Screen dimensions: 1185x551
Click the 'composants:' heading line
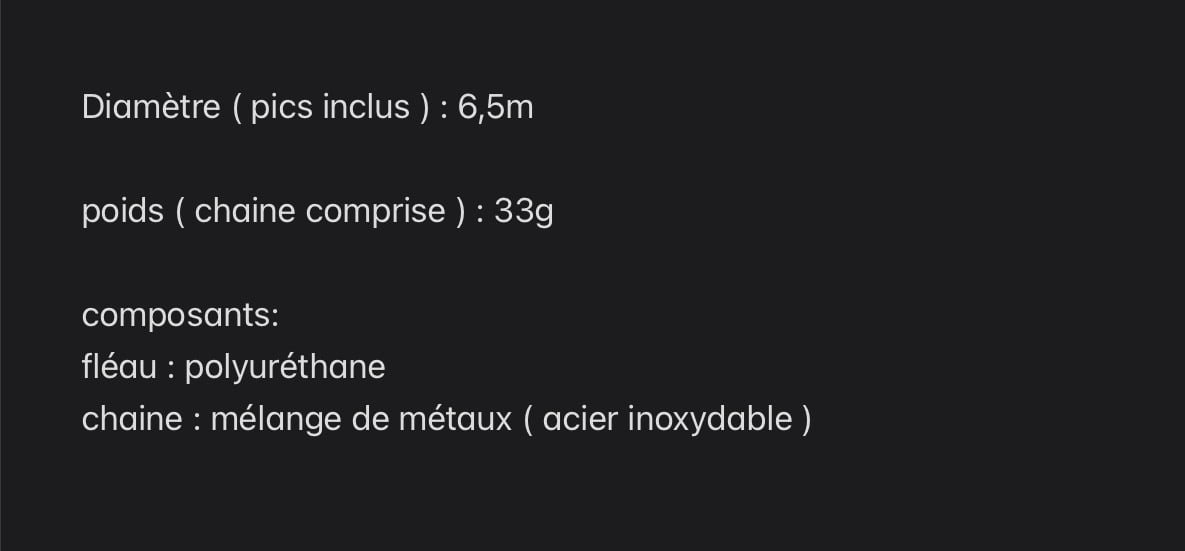(x=180, y=316)
